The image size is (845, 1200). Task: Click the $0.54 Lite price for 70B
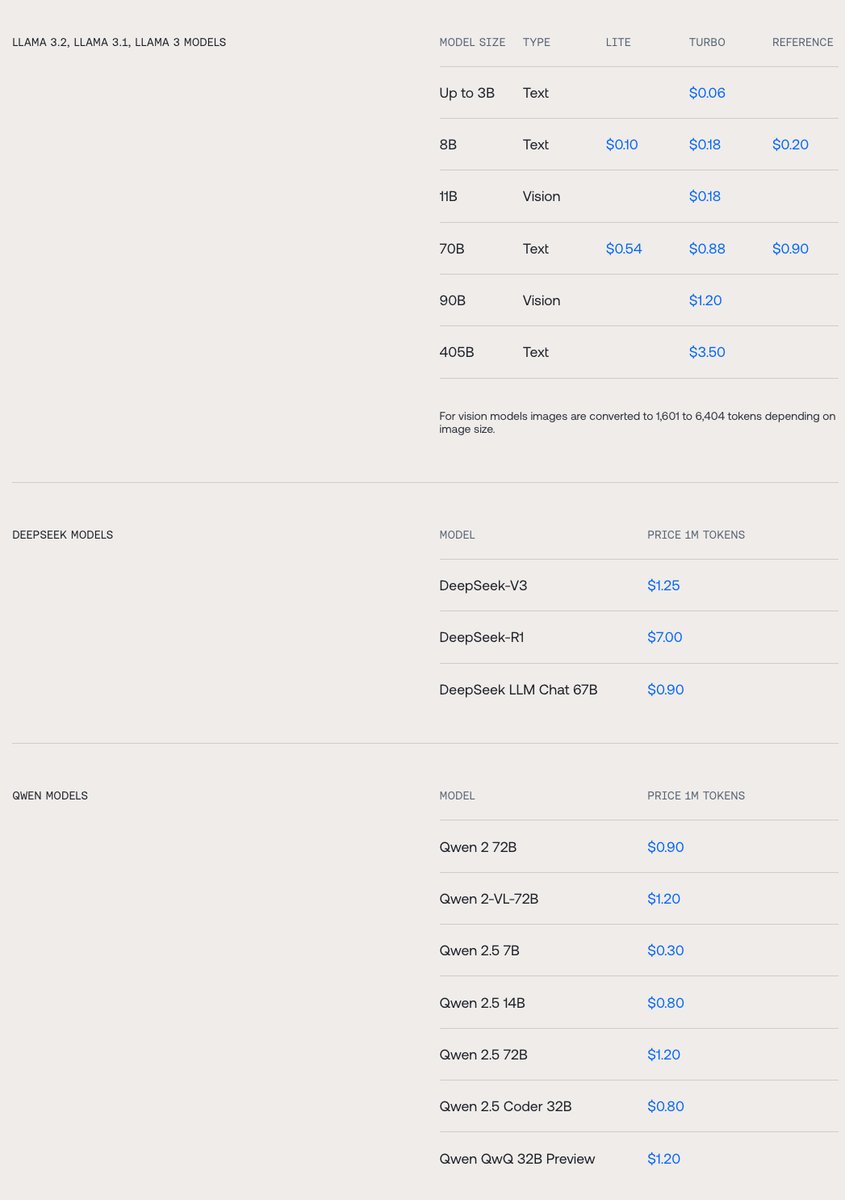[623, 249]
